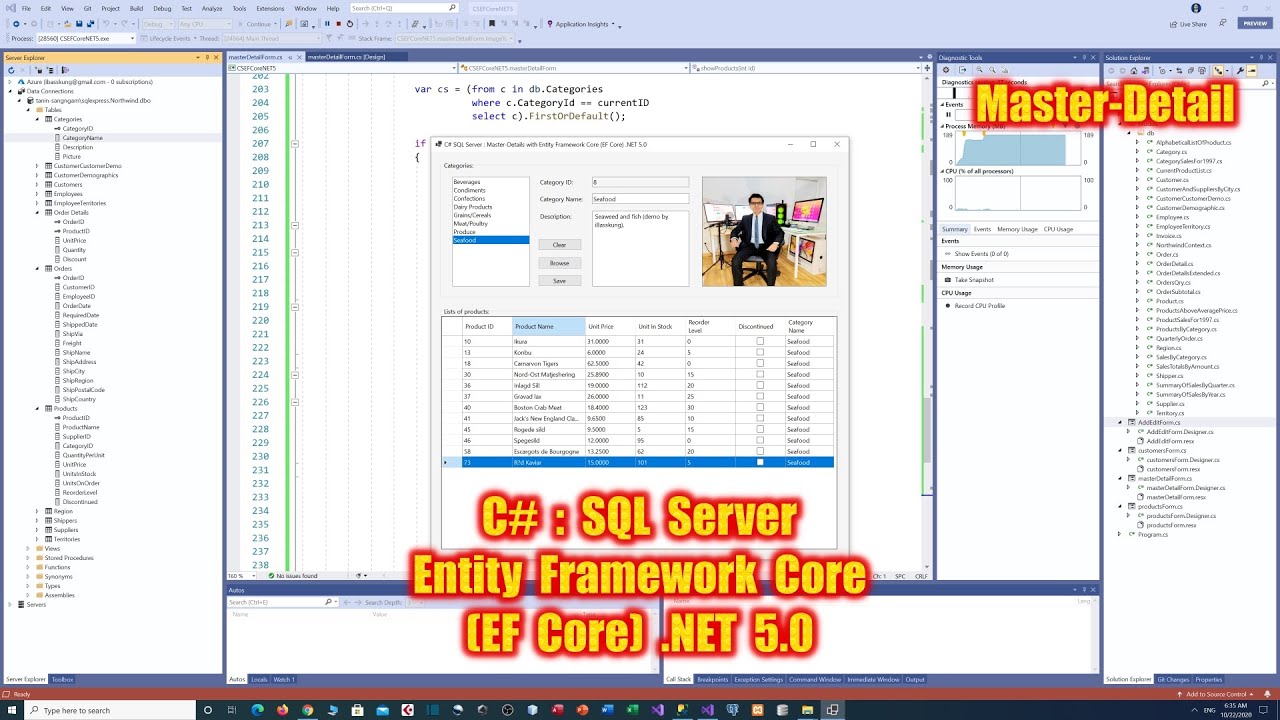Toggle Discontinued checkbox for Gravad lax row
This screenshot has height=720, width=1280.
click(760, 396)
